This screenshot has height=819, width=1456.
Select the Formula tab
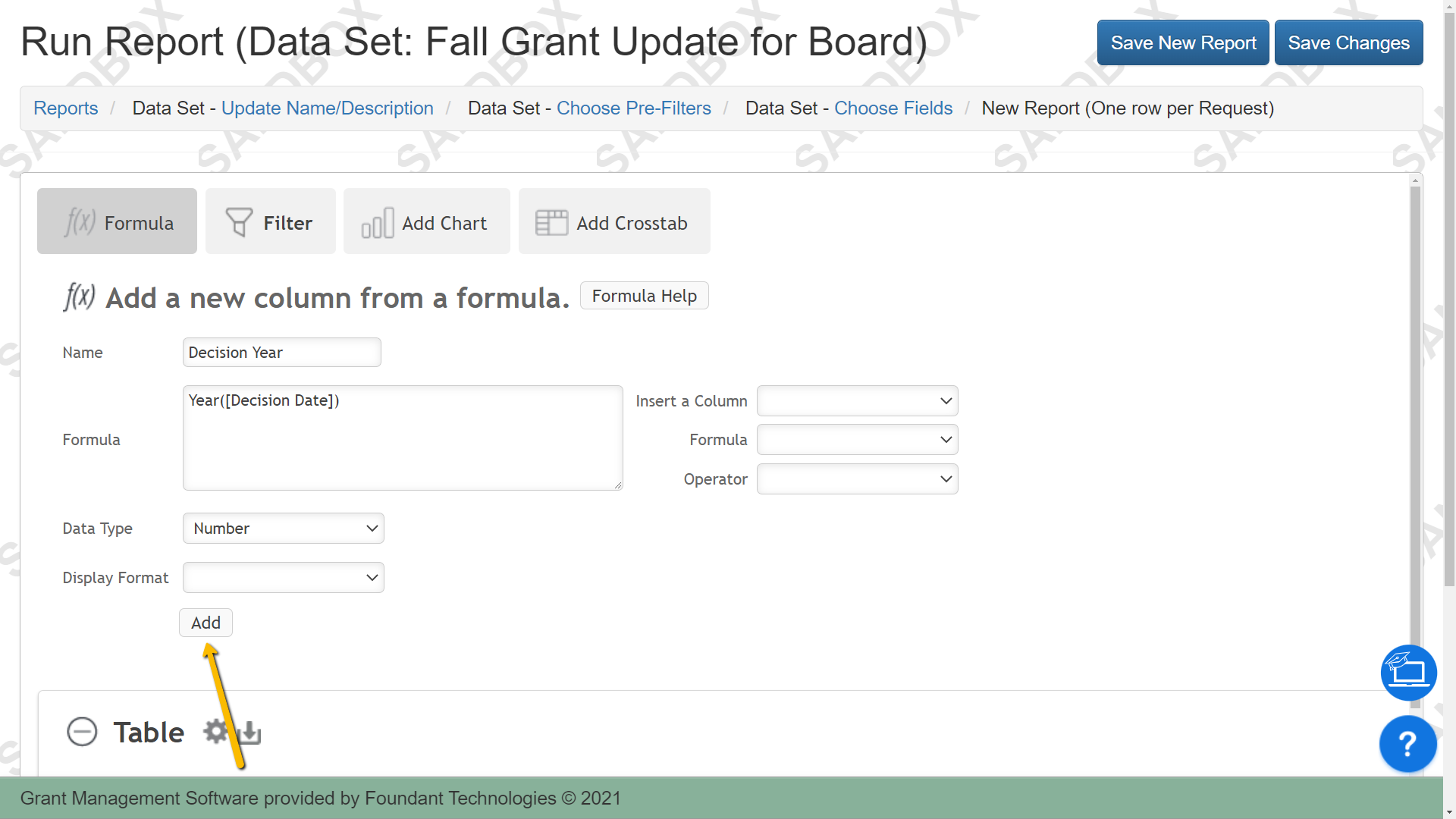point(117,221)
